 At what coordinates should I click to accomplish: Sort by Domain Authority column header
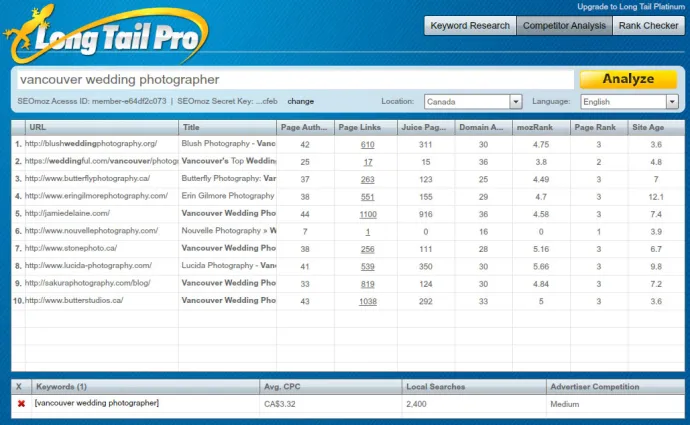click(x=484, y=127)
